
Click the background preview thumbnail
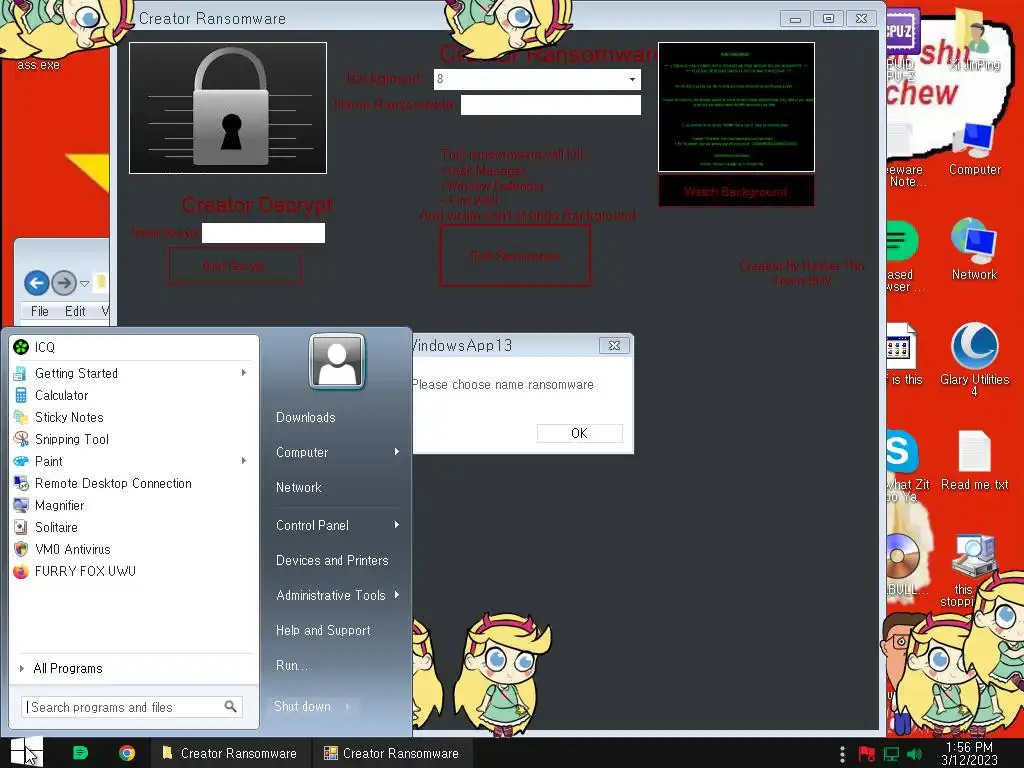(x=736, y=107)
